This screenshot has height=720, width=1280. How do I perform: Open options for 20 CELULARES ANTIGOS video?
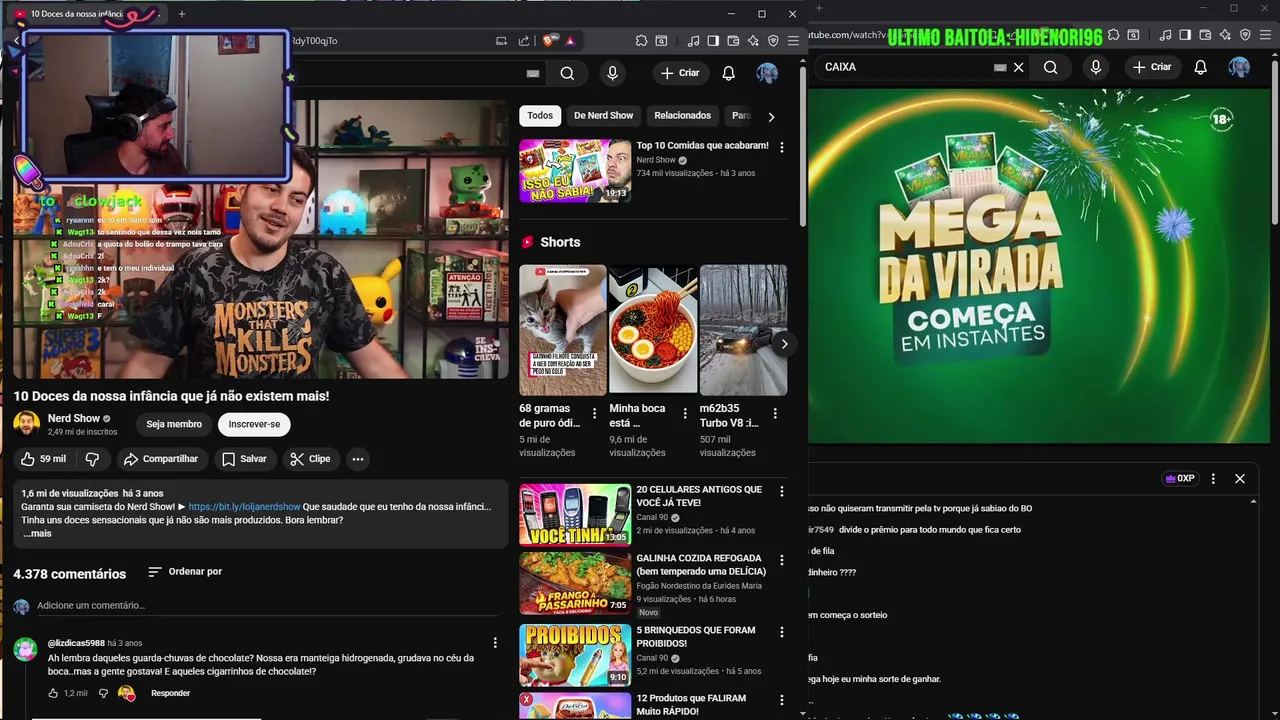782,491
